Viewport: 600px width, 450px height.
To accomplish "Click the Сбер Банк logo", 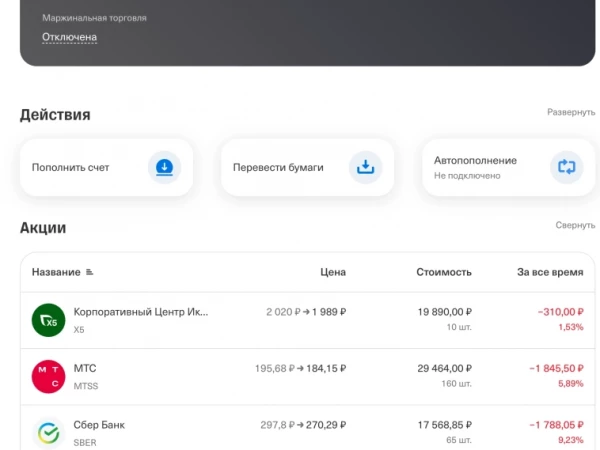I will (x=48, y=433).
